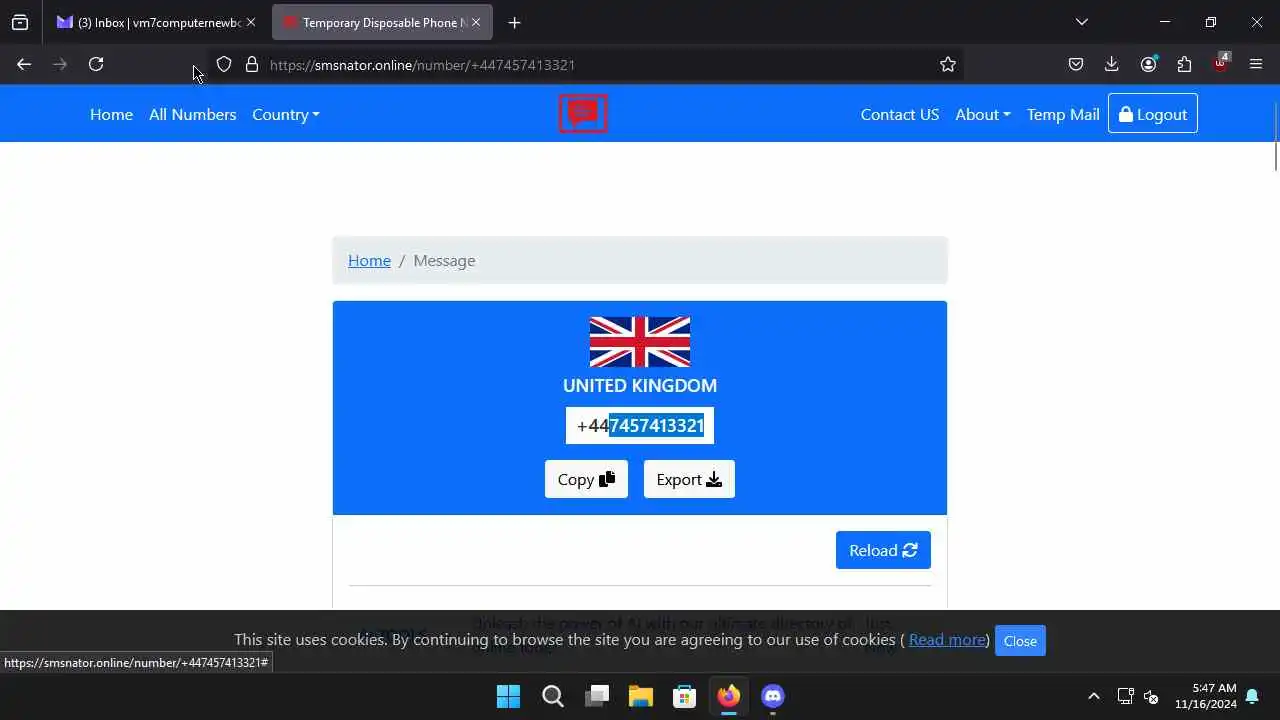This screenshot has width=1280, height=720.
Task: Click the Logout button
Action: (1152, 114)
